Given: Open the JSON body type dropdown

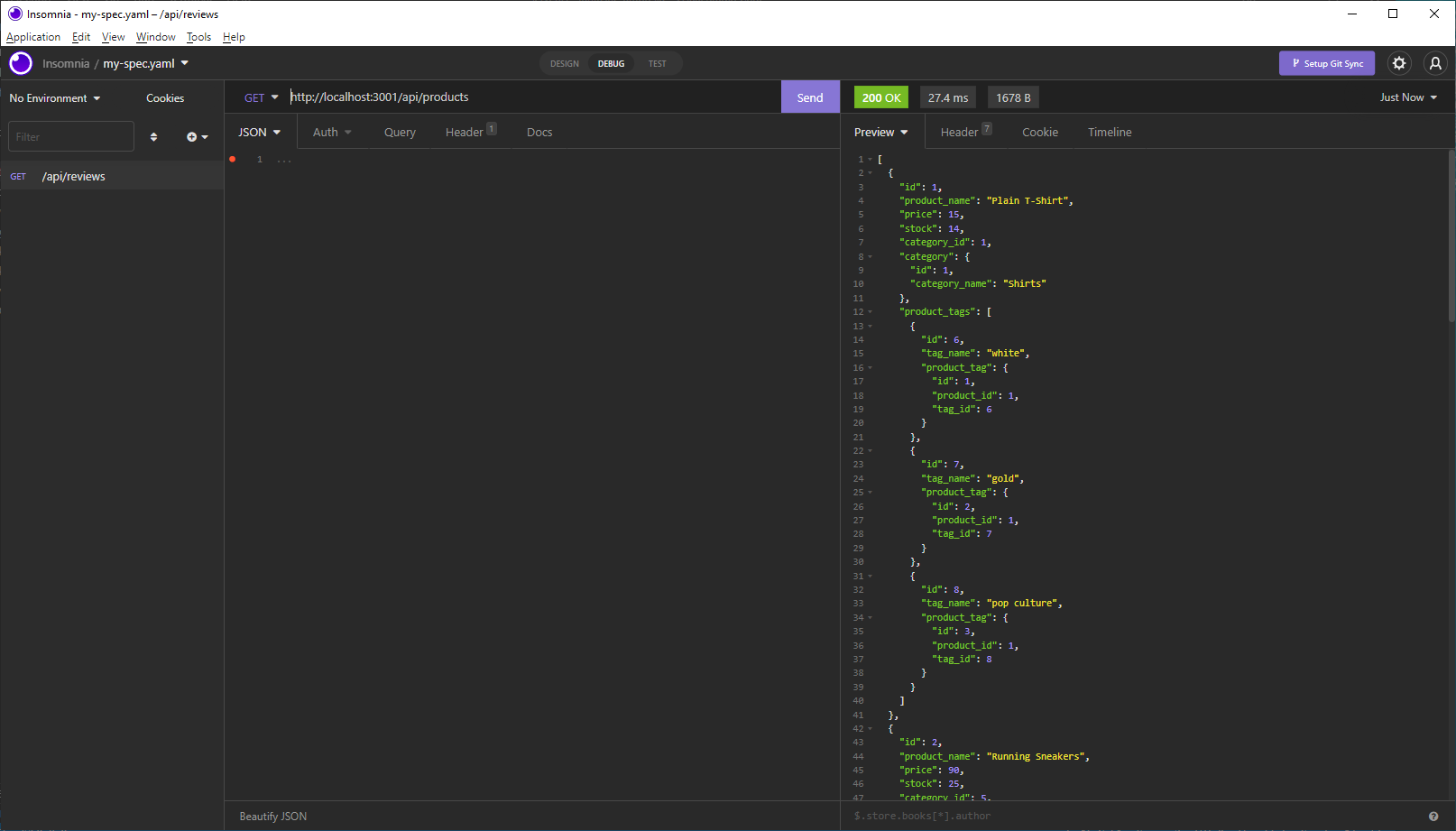Looking at the screenshot, I should click(260, 132).
